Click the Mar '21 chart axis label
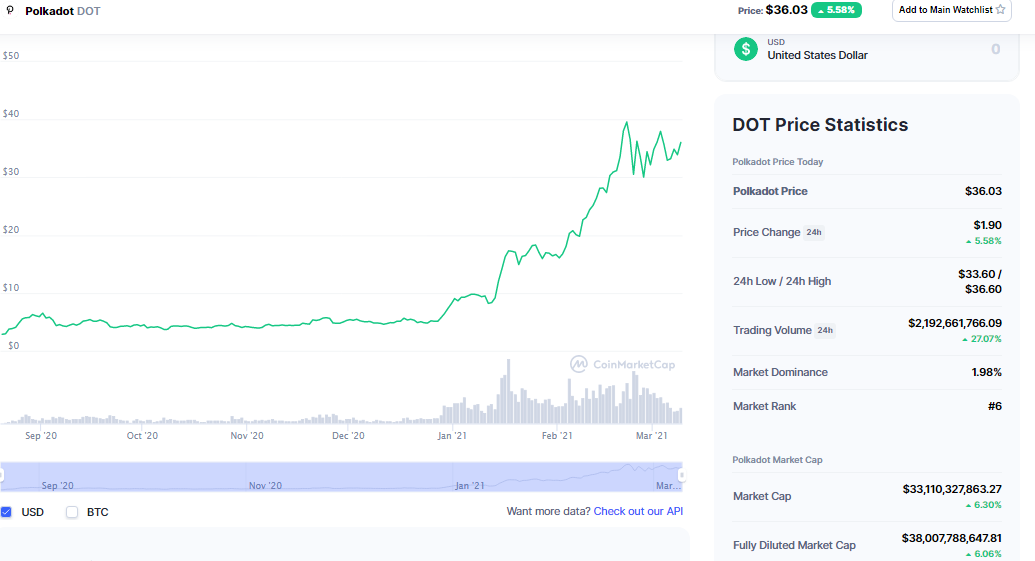1035x561 pixels. pos(651,436)
